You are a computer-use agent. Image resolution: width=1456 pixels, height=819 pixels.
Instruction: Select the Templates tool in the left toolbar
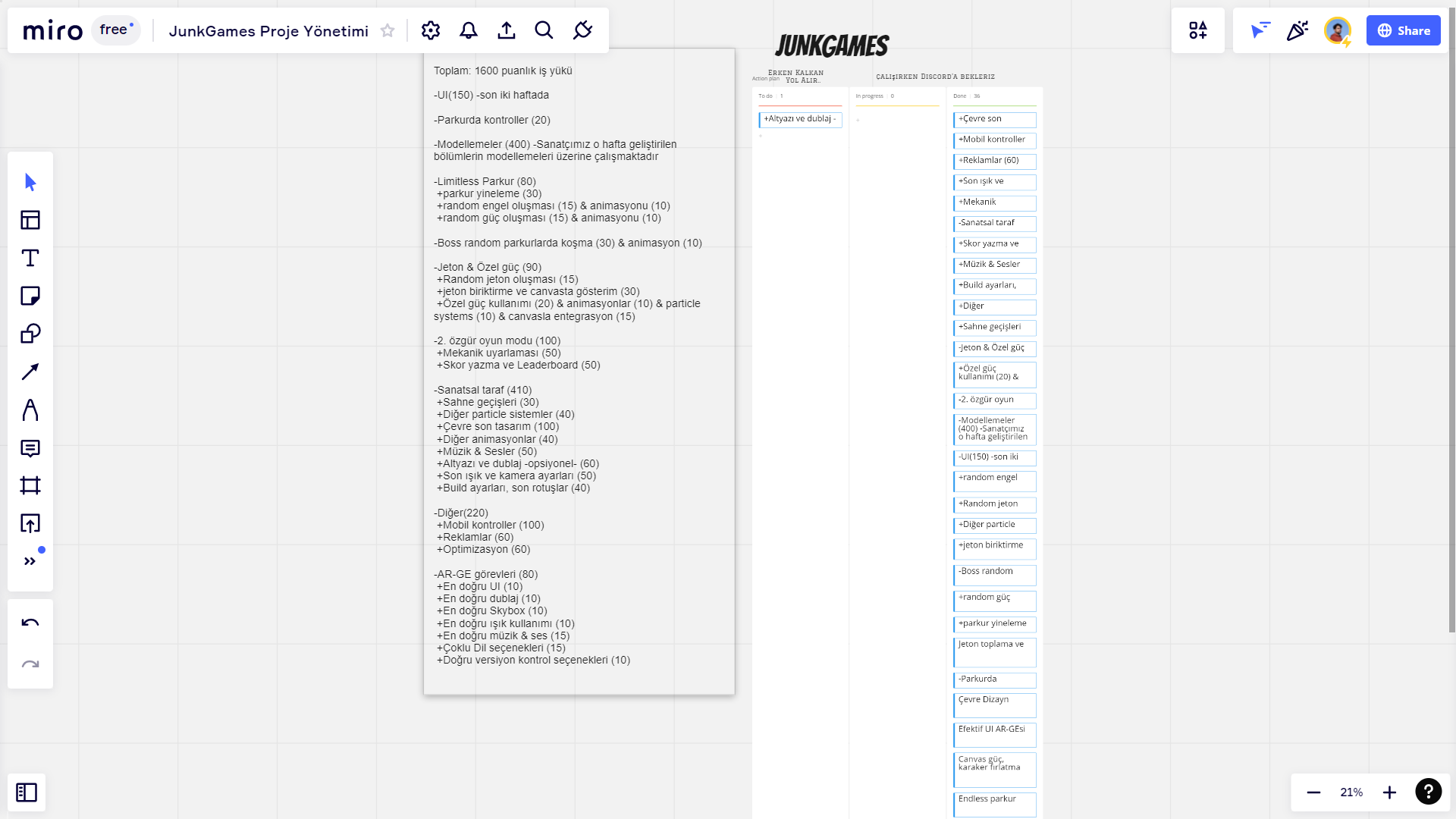[x=30, y=220]
